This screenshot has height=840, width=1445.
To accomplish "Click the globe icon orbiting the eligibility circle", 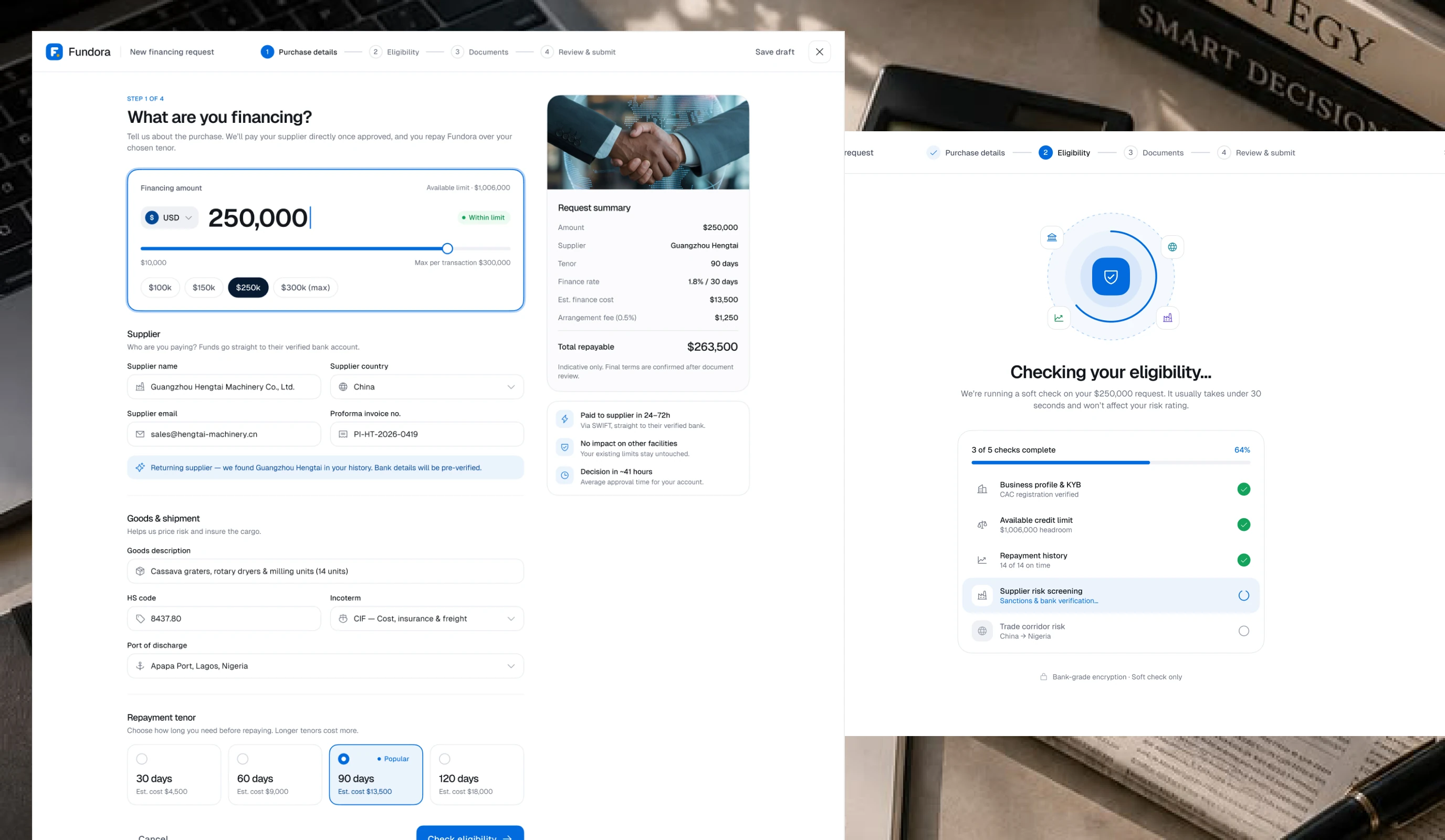I will click(x=1172, y=247).
